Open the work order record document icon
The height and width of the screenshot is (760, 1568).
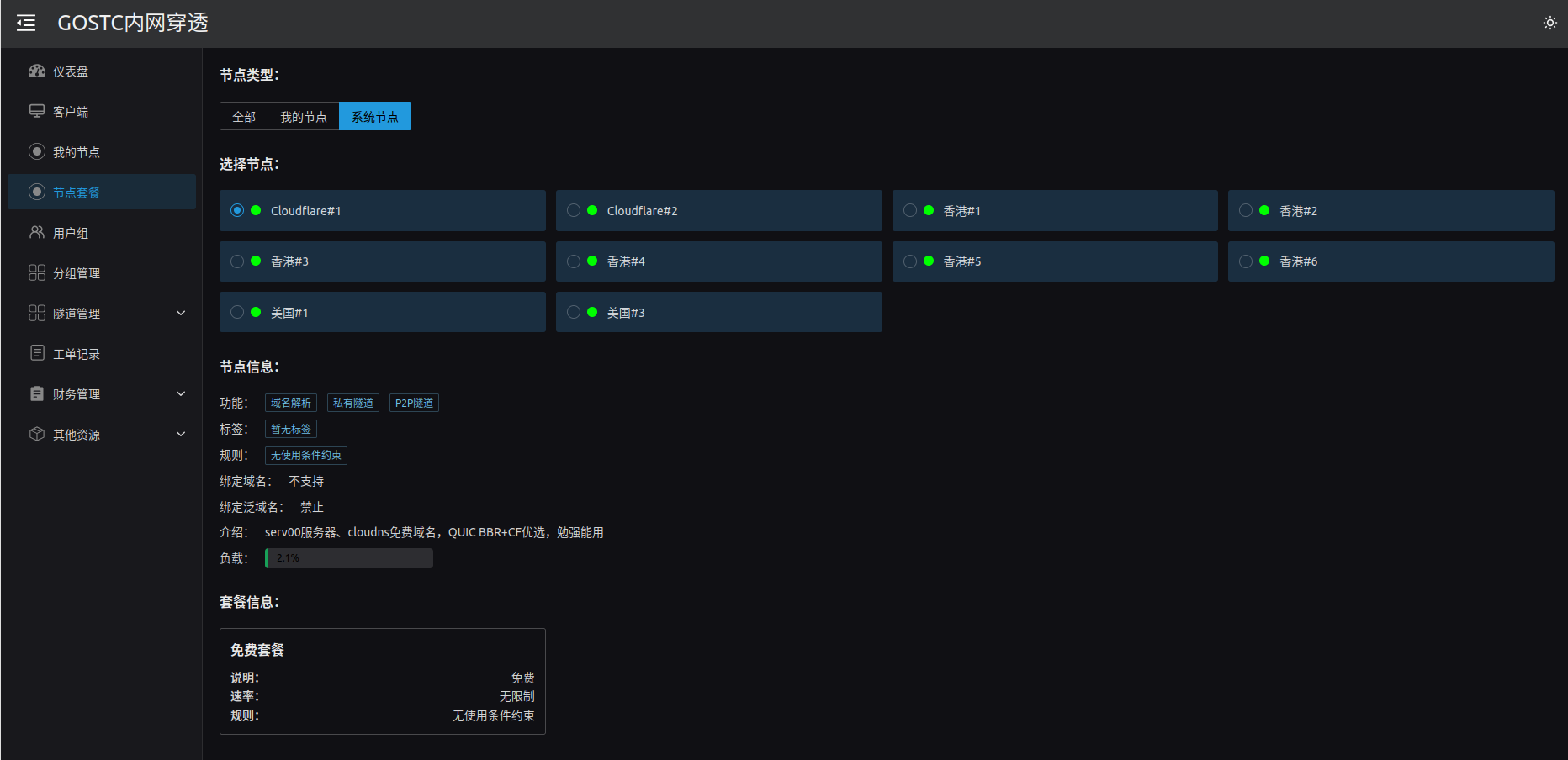click(37, 353)
